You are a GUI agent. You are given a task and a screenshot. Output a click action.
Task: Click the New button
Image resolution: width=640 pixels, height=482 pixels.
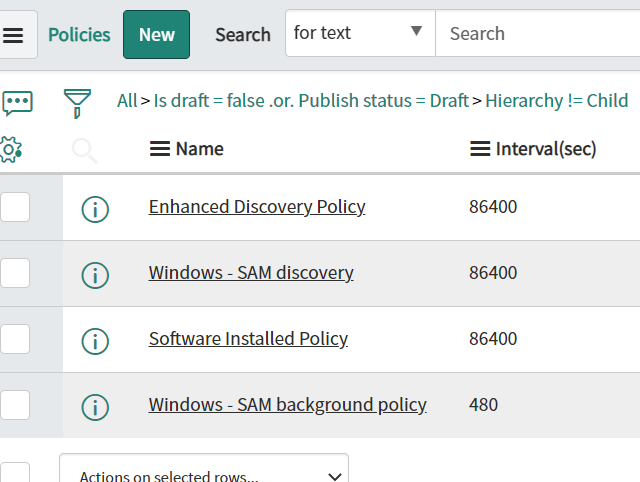pyautogui.click(x=157, y=35)
